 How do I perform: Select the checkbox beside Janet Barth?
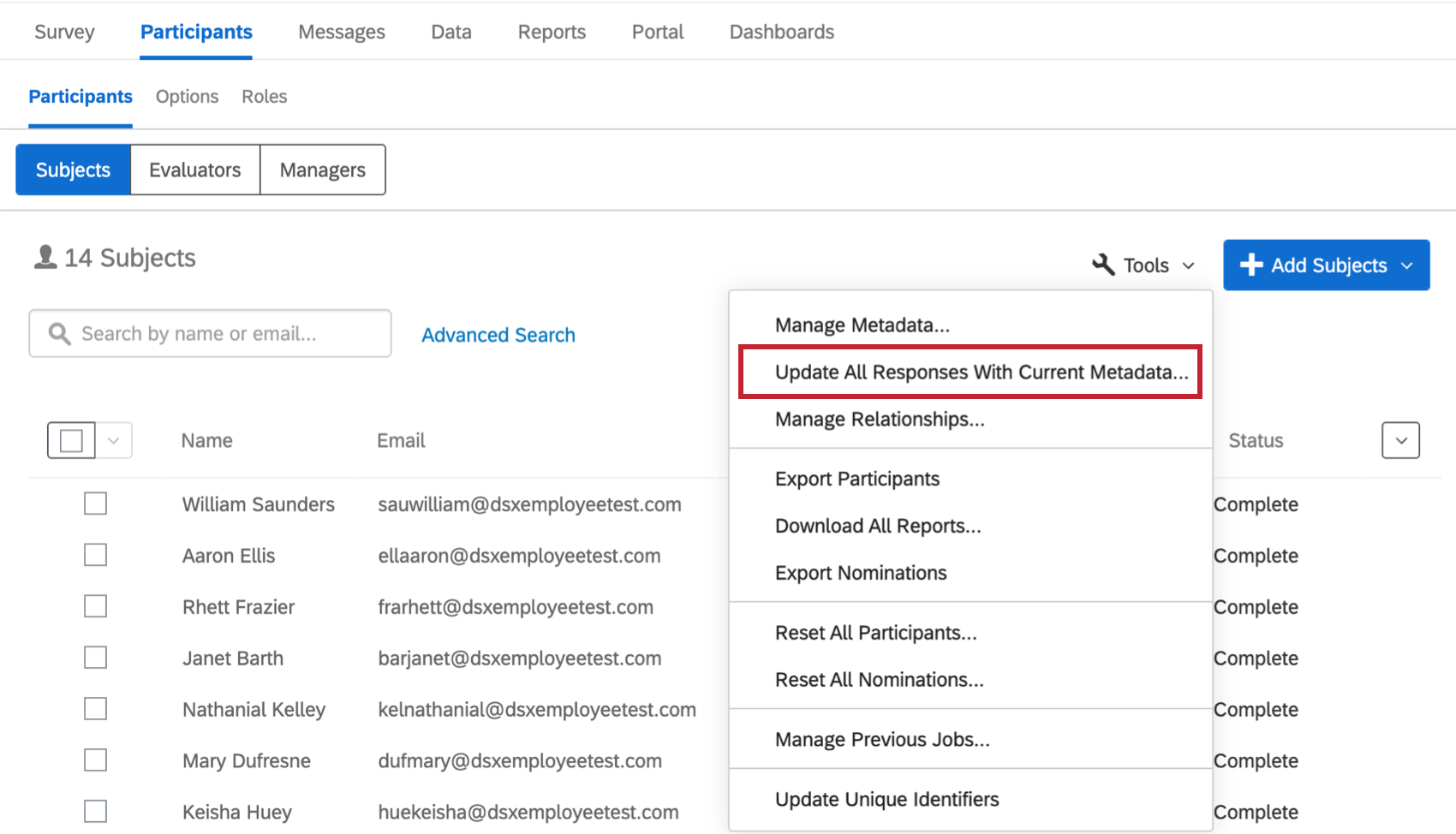pyautogui.click(x=95, y=658)
